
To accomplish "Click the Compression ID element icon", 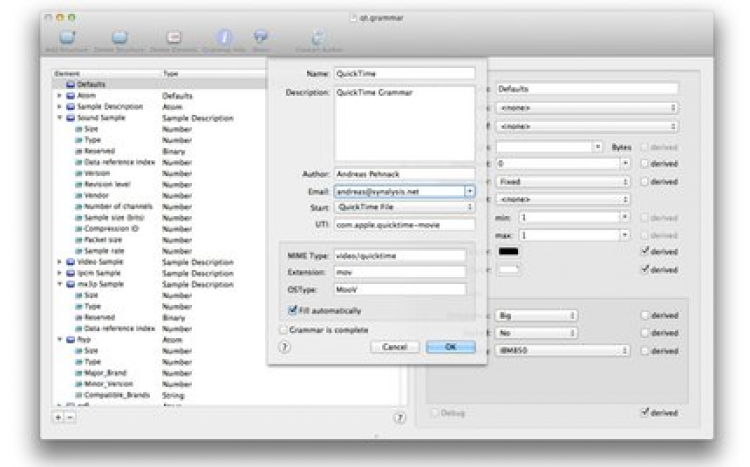I will pos(78,229).
